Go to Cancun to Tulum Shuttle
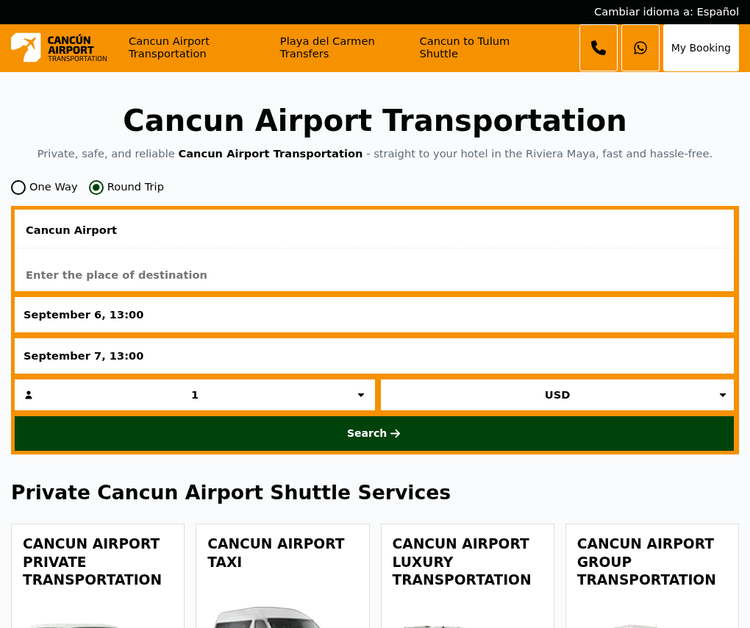 (x=464, y=48)
